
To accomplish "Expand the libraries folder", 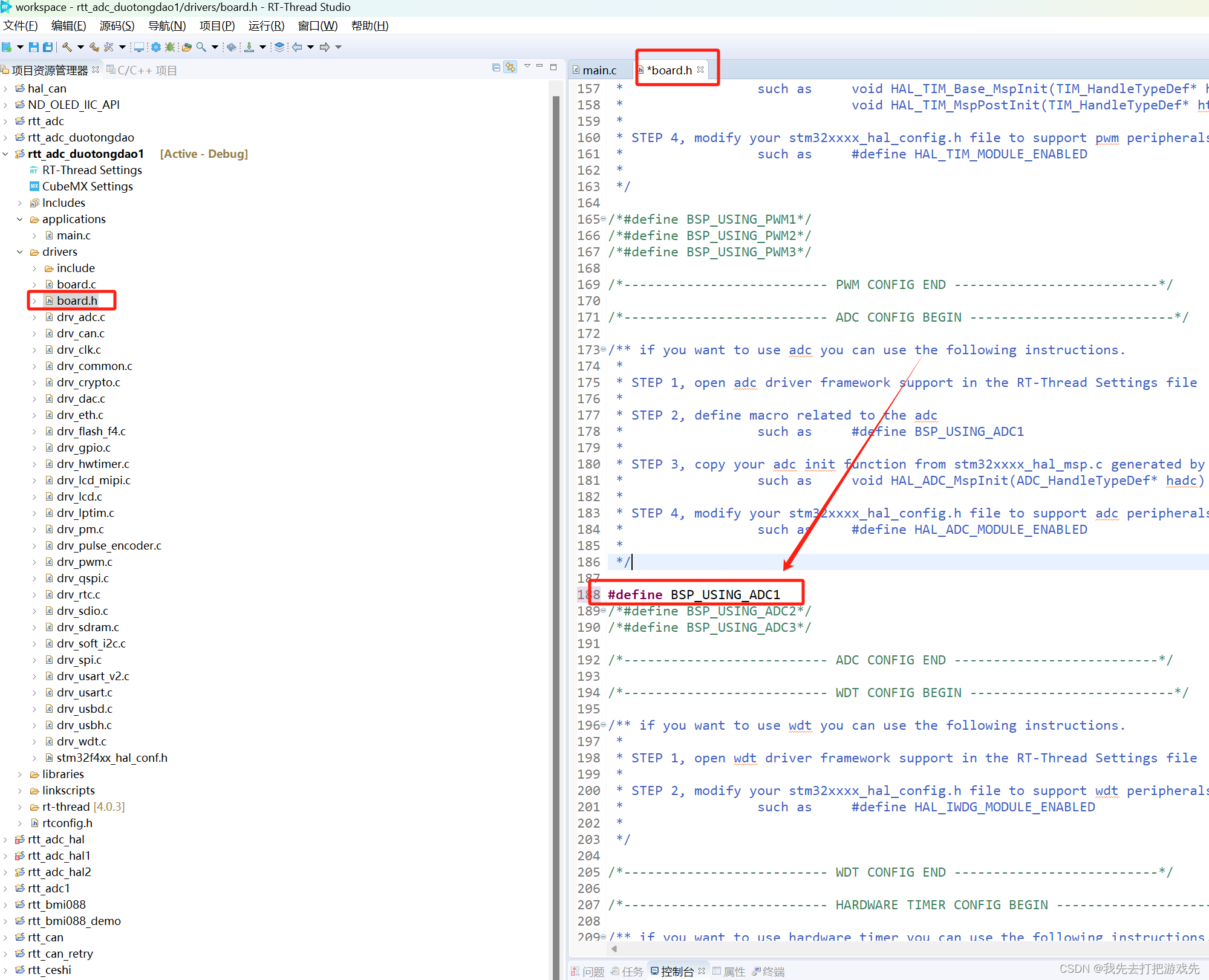I will pos(20,774).
